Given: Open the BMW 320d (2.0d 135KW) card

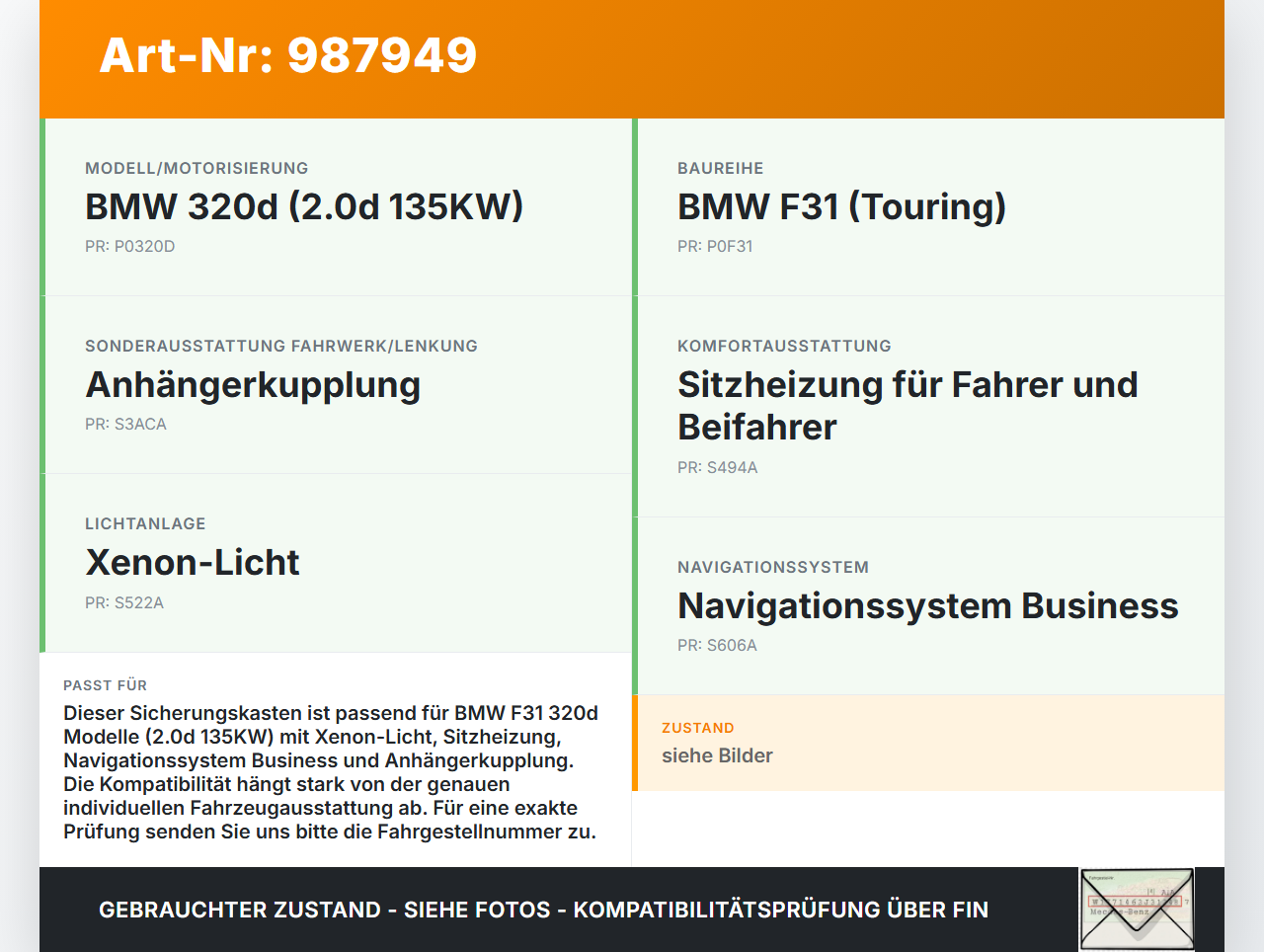Looking at the screenshot, I should point(304,206).
